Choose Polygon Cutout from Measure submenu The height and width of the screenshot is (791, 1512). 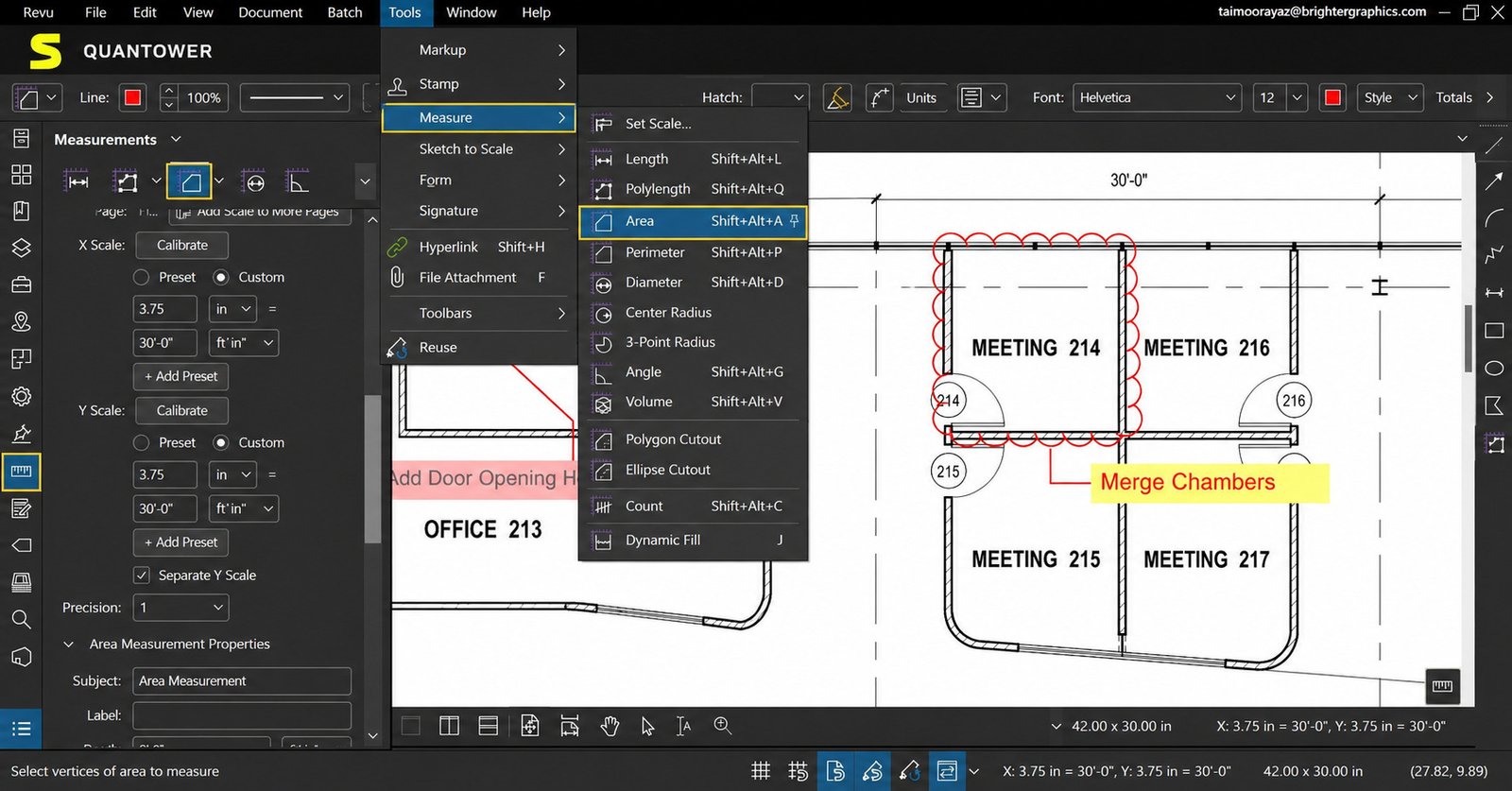click(x=693, y=439)
